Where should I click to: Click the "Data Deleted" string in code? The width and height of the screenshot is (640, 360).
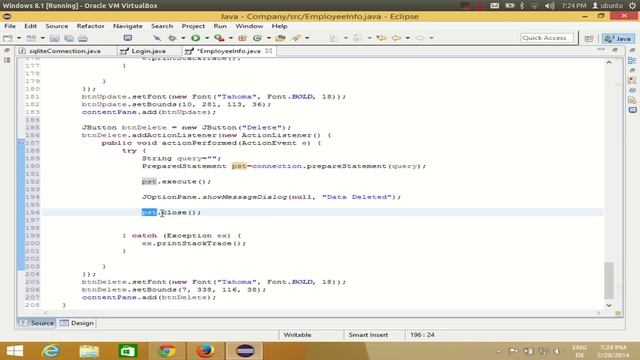pyautogui.click(x=357, y=197)
